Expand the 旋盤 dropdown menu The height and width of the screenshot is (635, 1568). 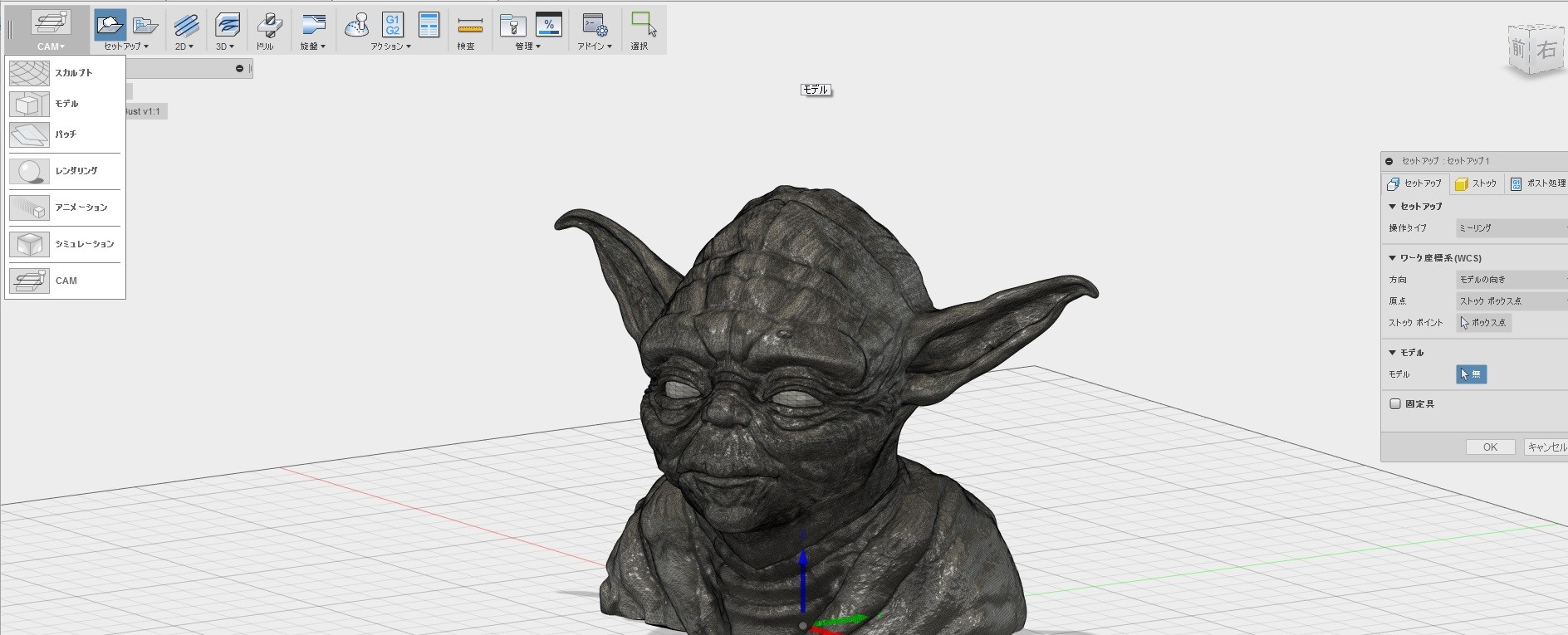313,46
